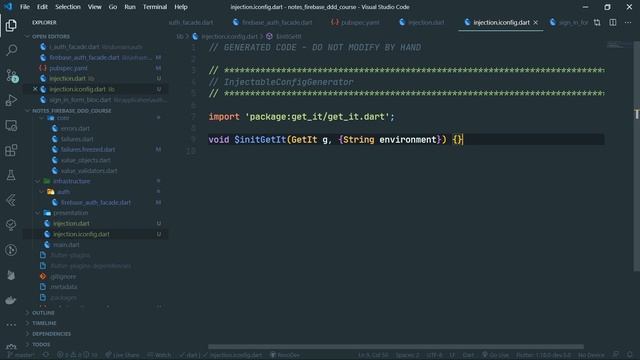Click the master branch status bar item
This screenshot has height=360, width=640.
21,355
